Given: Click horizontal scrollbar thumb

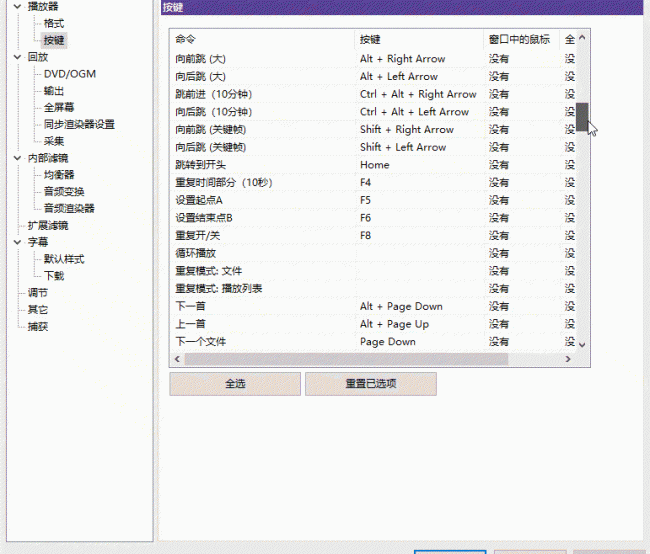Looking at the screenshot, I should (x=347, y=359).
